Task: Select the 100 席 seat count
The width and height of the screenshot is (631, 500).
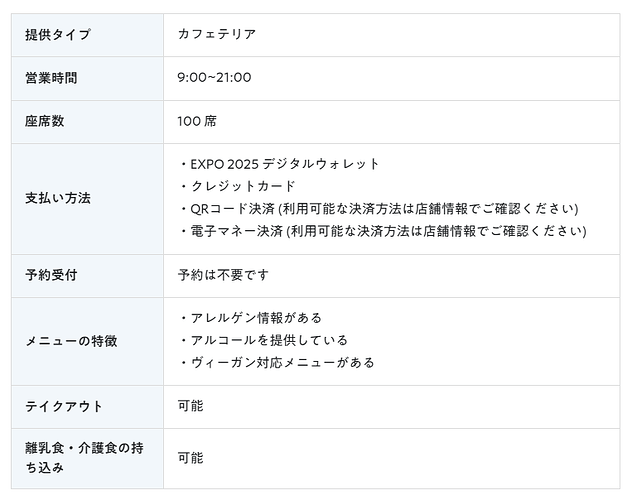Action: click(x=197, y=122)
